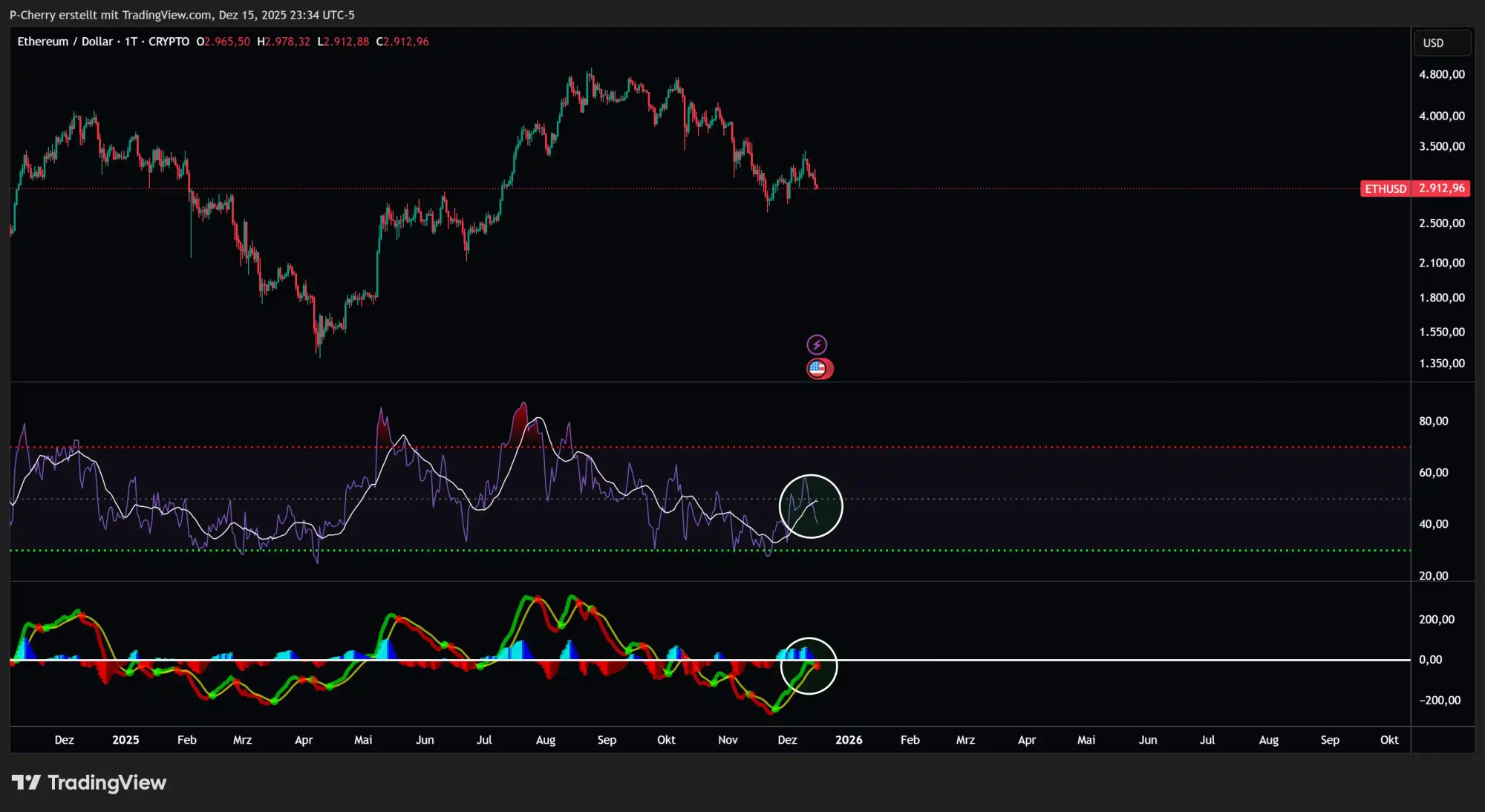
Task: Click the purple lightning bolt event icon
Action: pos(817,344)
